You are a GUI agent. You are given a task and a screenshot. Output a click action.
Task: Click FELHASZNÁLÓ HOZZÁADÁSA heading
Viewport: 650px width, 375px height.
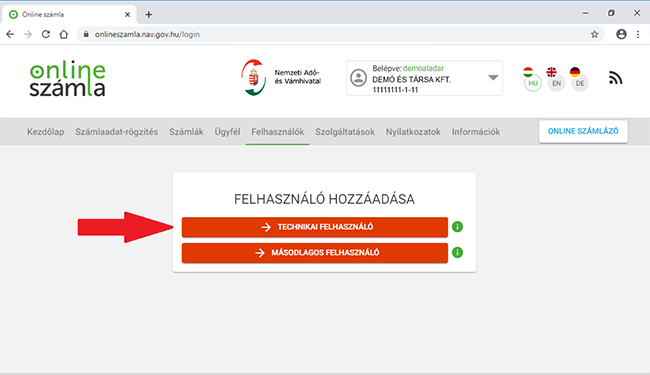[x=324, y=199]
